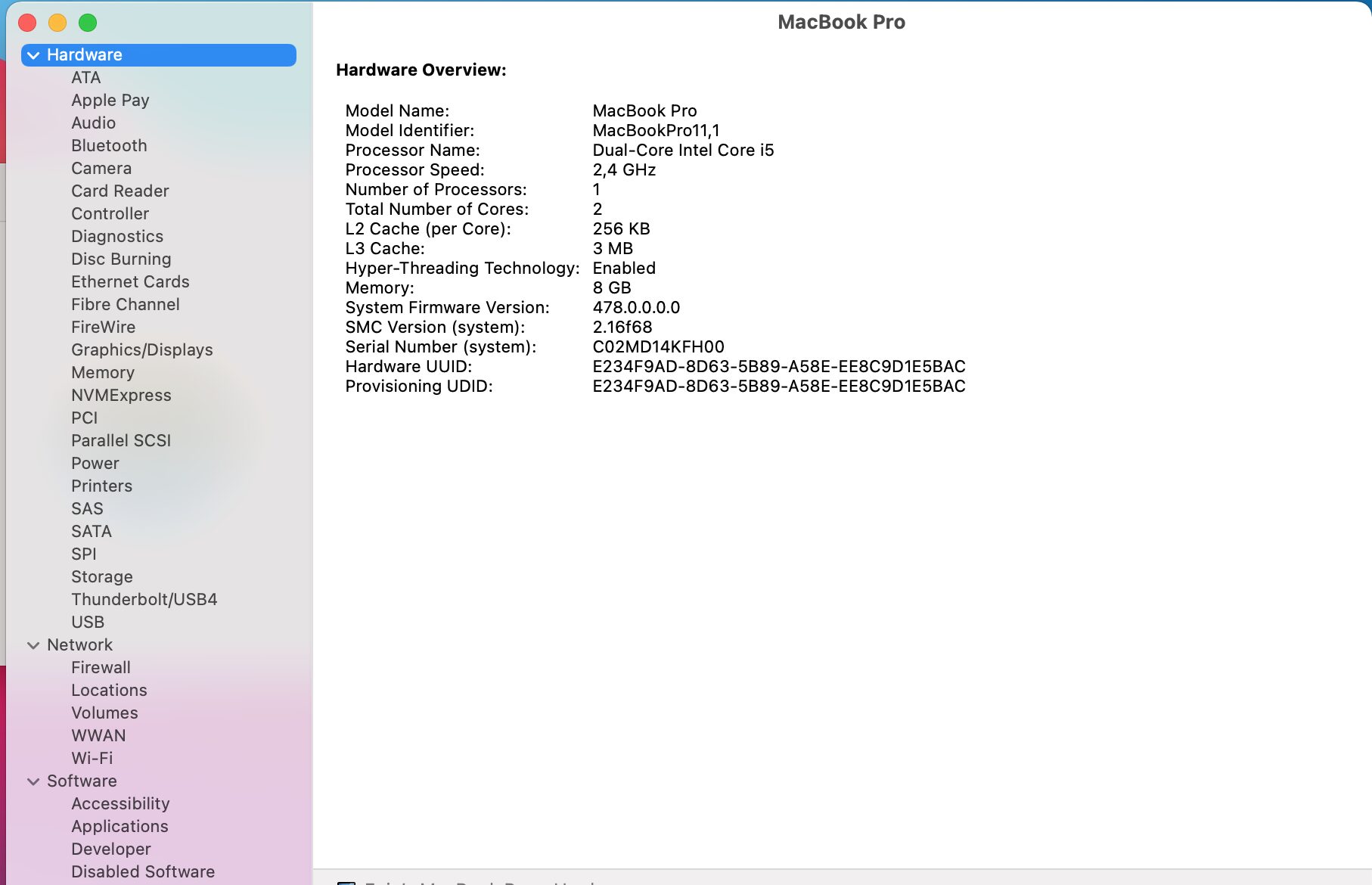Select Disc Burning item
Image resolution: width=1372 pixels, height=885 pixels.
(121, 259)
